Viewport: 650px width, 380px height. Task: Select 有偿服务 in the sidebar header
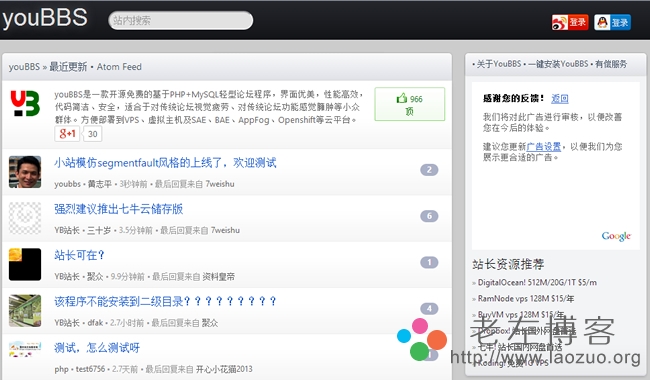click(x=611, y=64)
